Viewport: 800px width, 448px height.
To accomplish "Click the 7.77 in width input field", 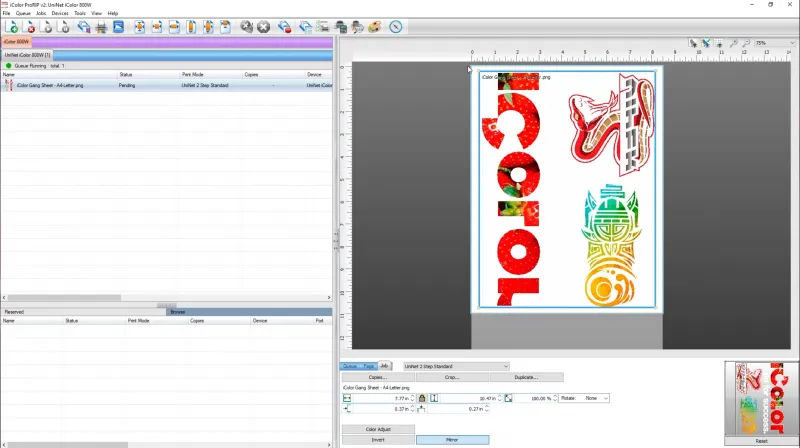I will (x=381, y=398).
